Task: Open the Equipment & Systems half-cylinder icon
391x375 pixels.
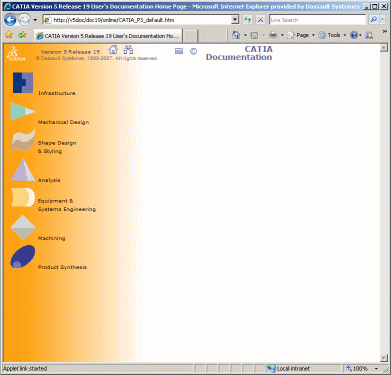Action: [23, 197]
